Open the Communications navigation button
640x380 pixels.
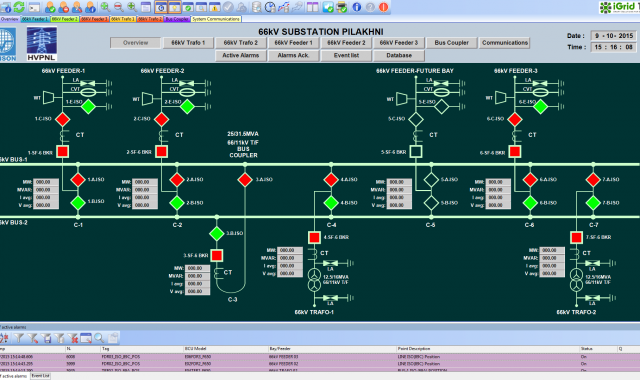point(505,43)
